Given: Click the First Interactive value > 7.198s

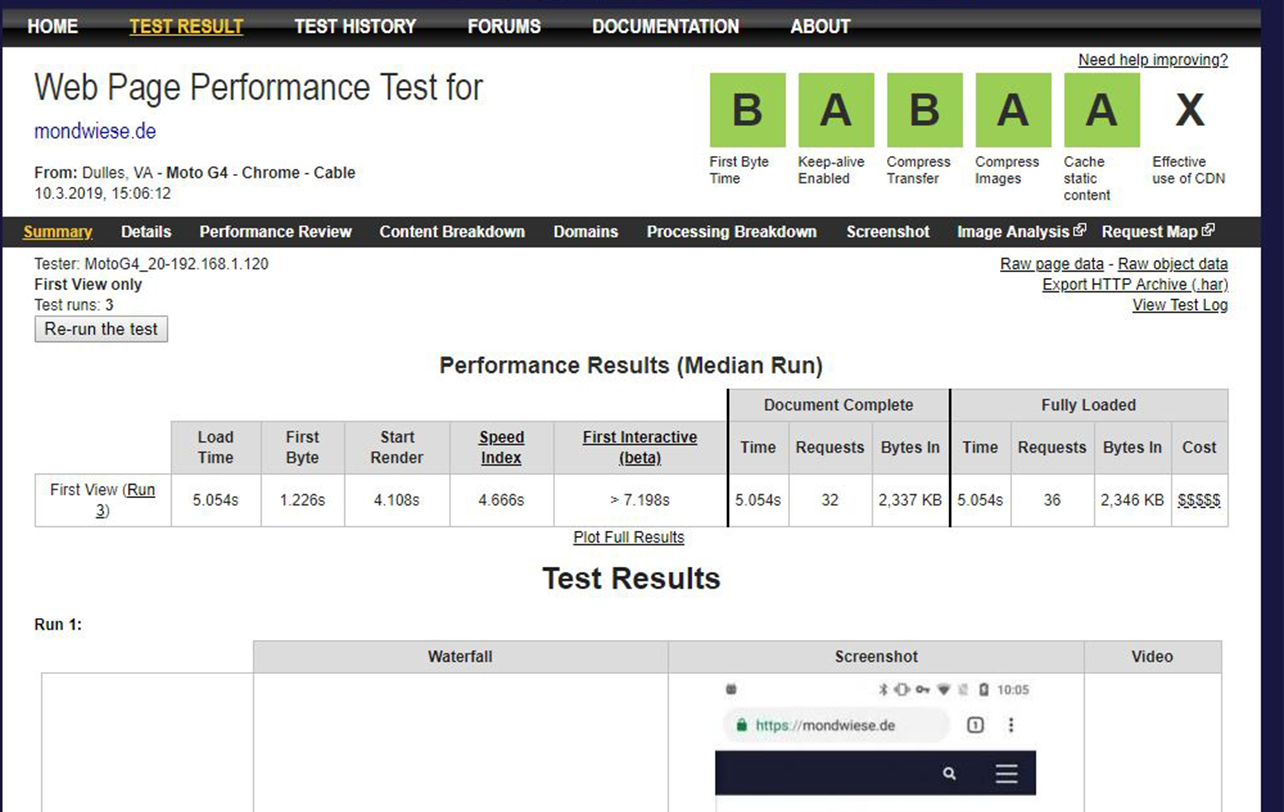Looking at the screenshot, I should tap(640, 500).
